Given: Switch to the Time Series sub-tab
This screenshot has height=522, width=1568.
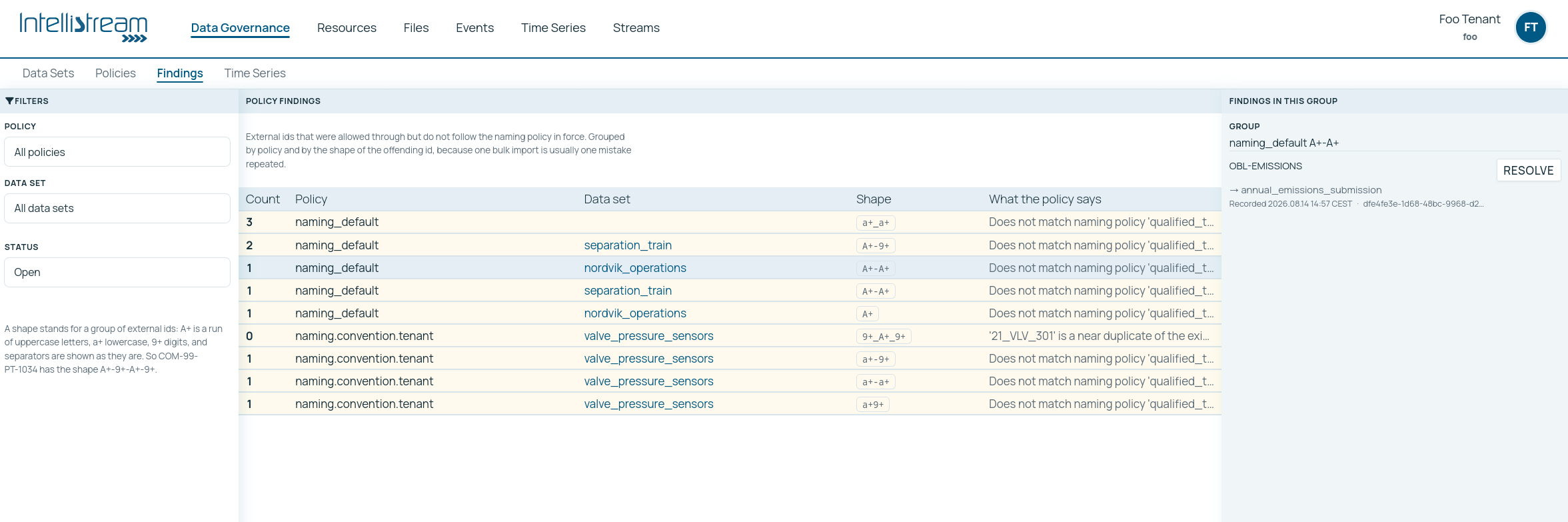Looking at the screenshot, I should [255, 73].
